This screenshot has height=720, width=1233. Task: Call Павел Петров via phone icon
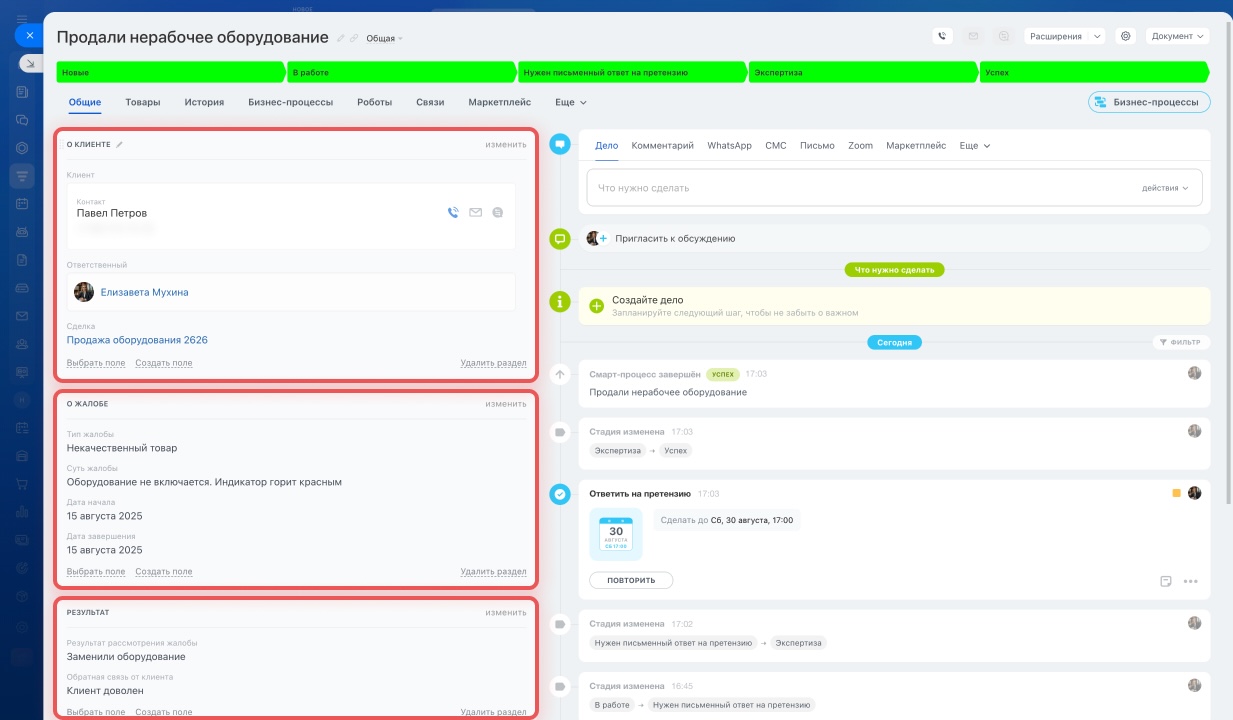coord(453,212)
